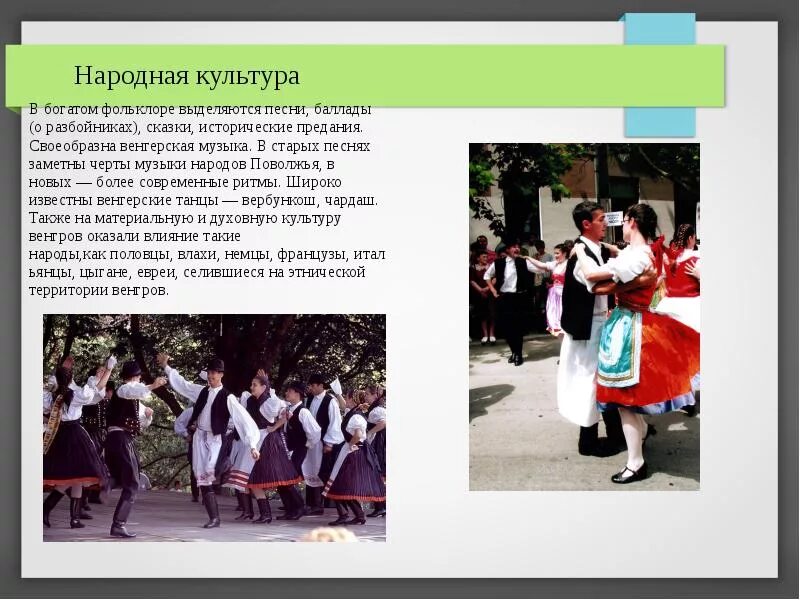Click the text "(о разбойниках), сказки, исторические предания."
The image size is (800, 600).
196,127
